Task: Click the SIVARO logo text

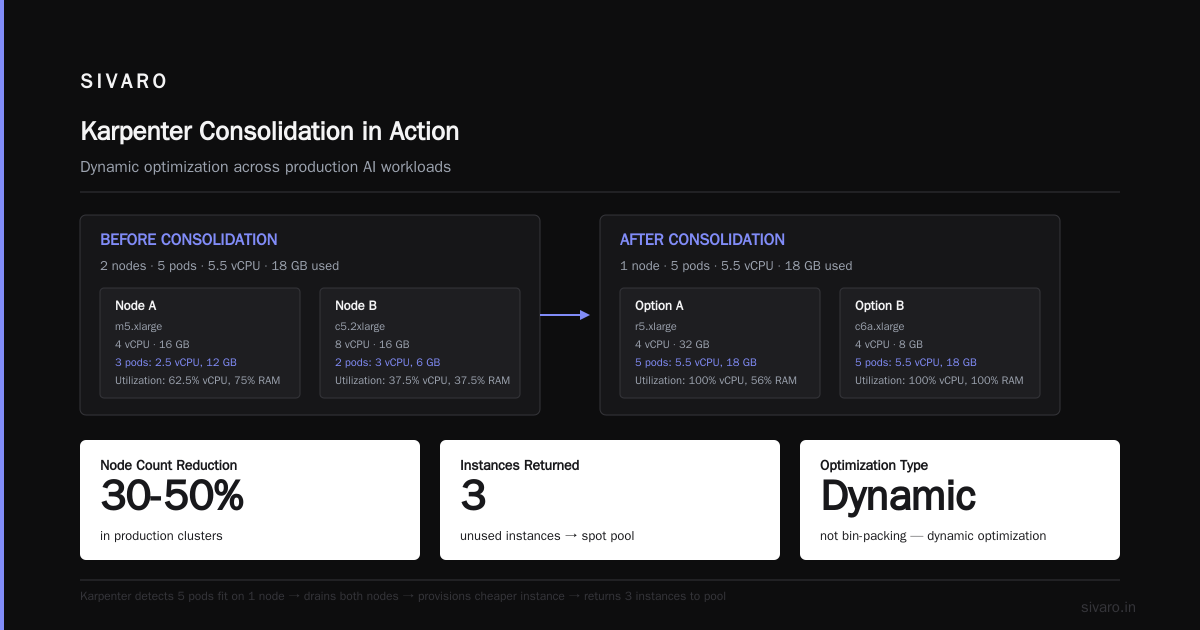Action: (x=124, y=82)
